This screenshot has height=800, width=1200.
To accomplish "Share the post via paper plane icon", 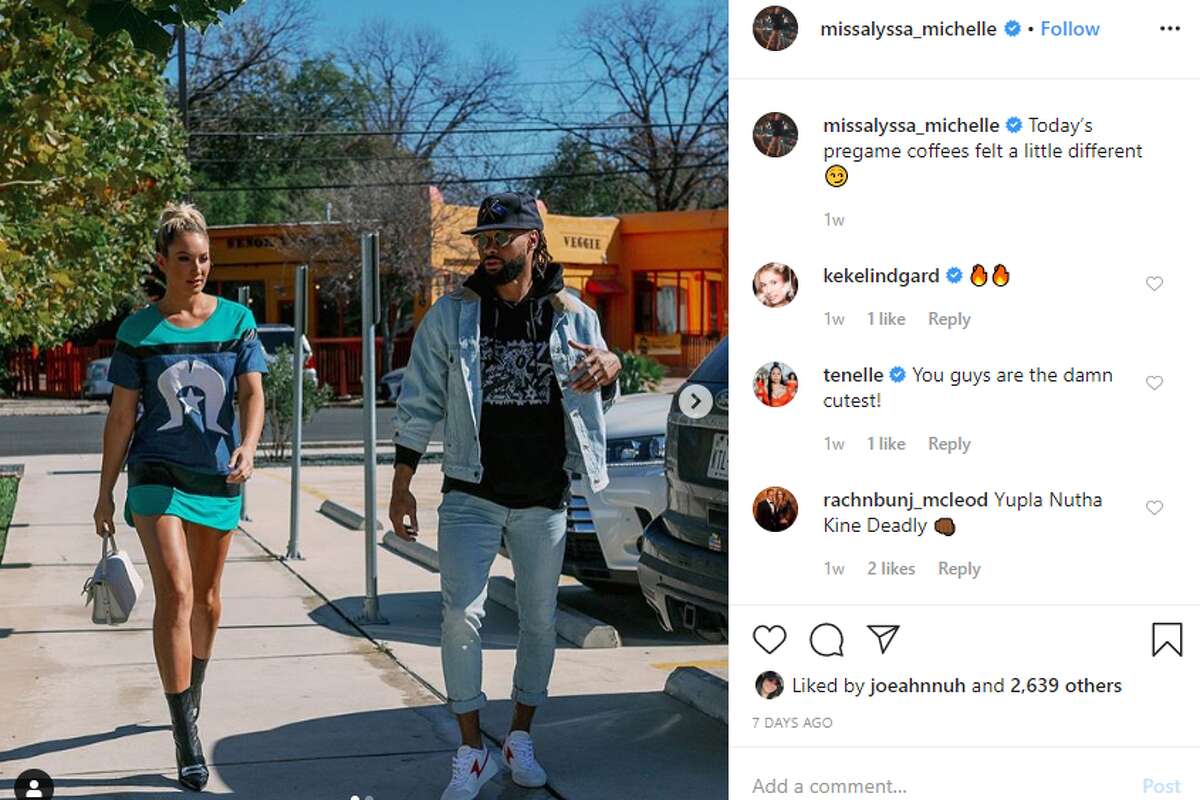I will 883,639.
